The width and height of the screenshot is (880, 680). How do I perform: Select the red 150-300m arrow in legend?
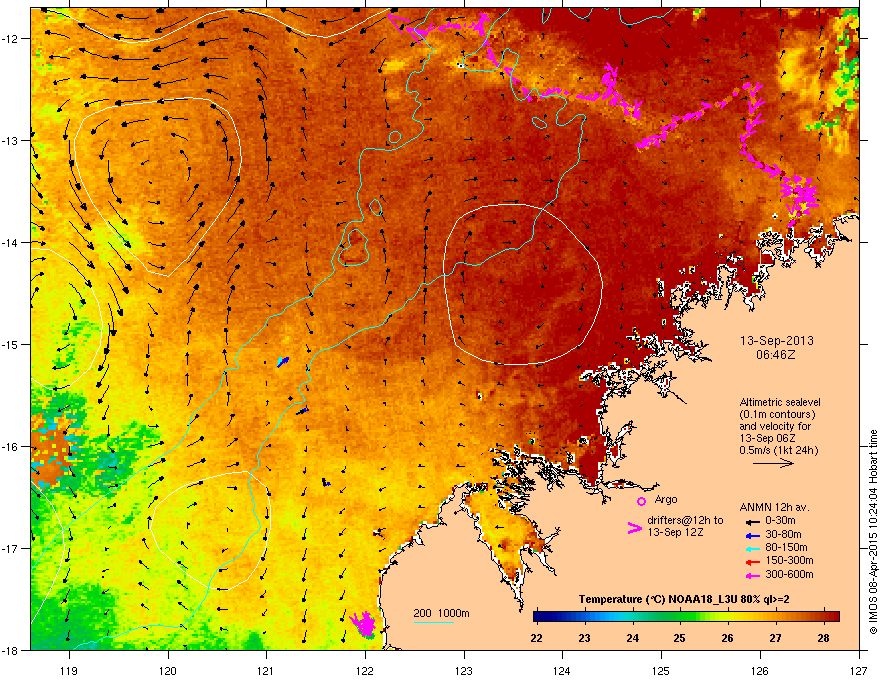[x=752, y=562]
